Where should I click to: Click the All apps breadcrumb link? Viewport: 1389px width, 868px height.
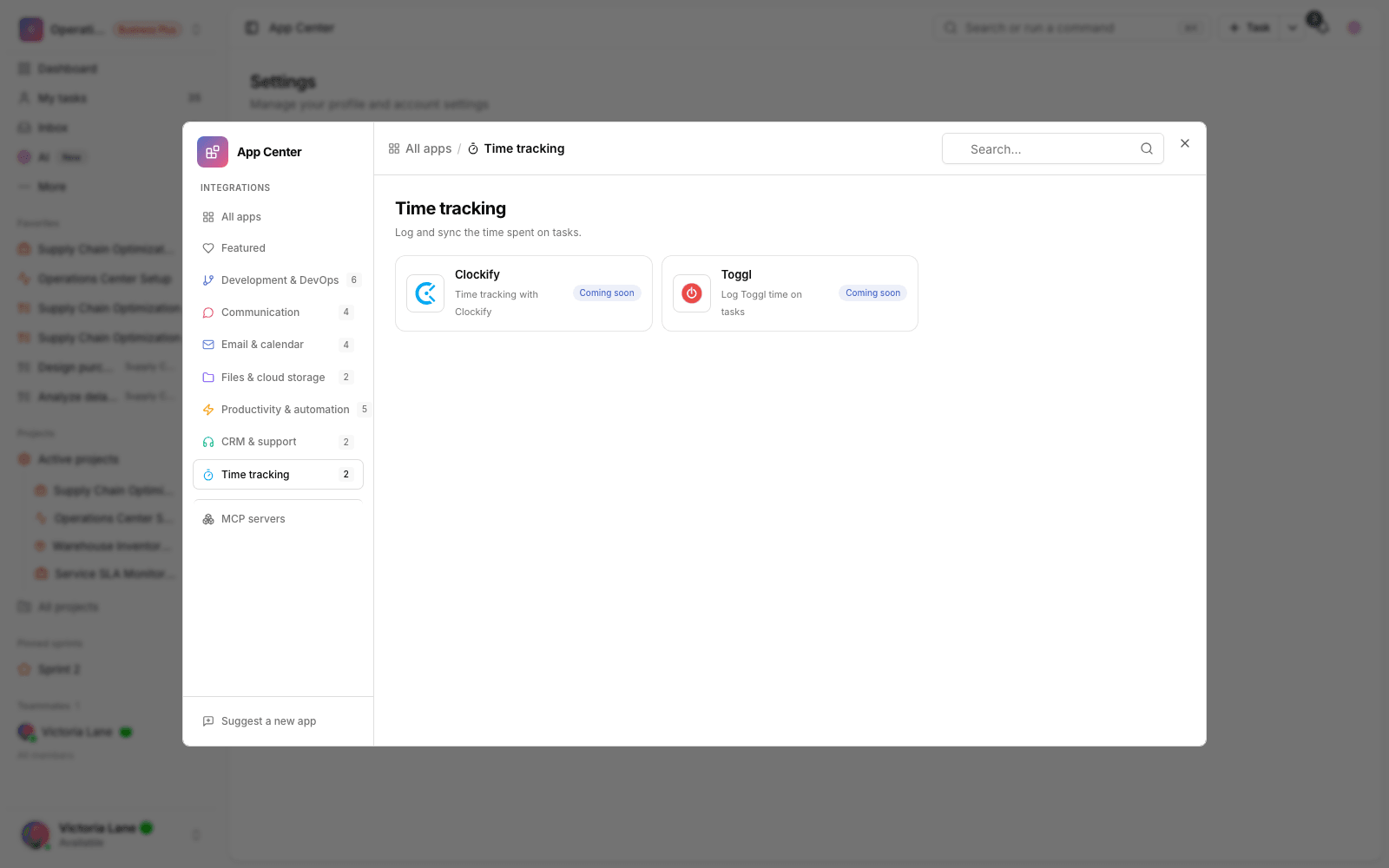click(x=420, y=148)
